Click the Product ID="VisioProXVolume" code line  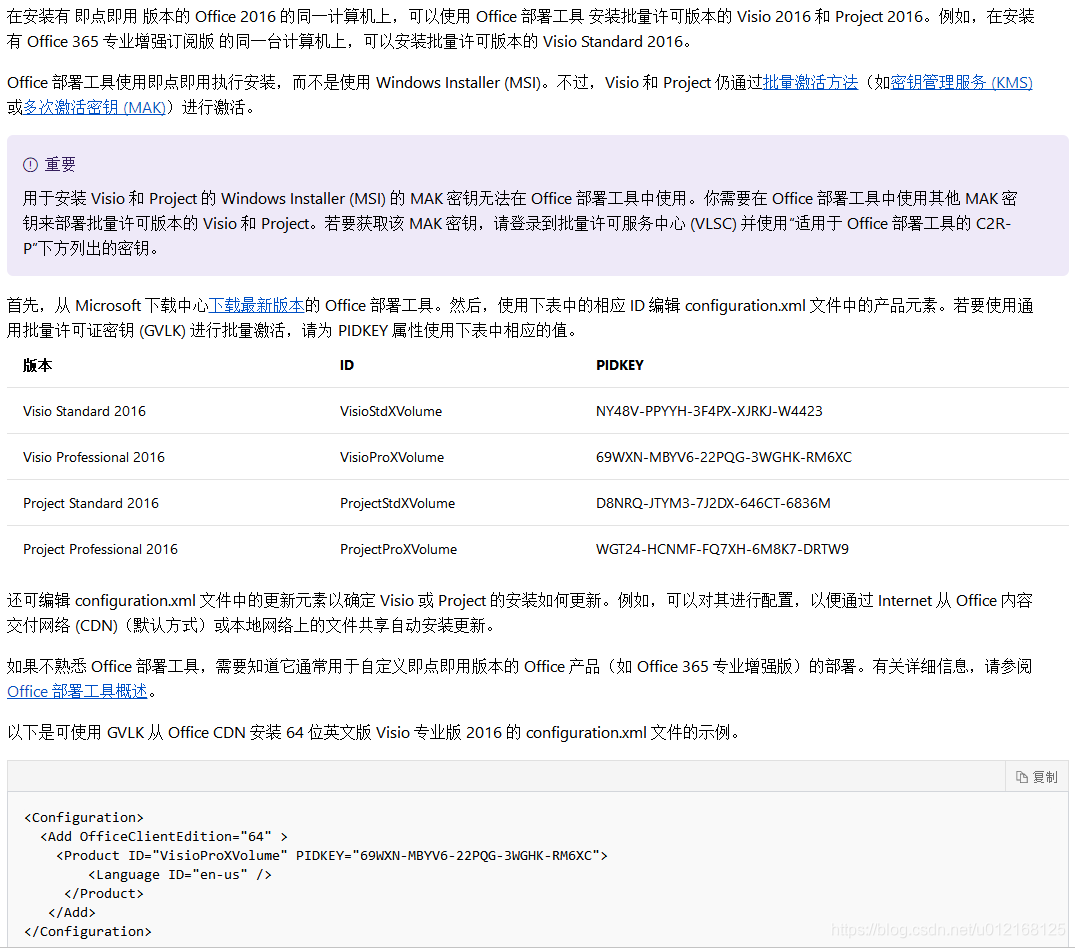[x=332, y=855]
